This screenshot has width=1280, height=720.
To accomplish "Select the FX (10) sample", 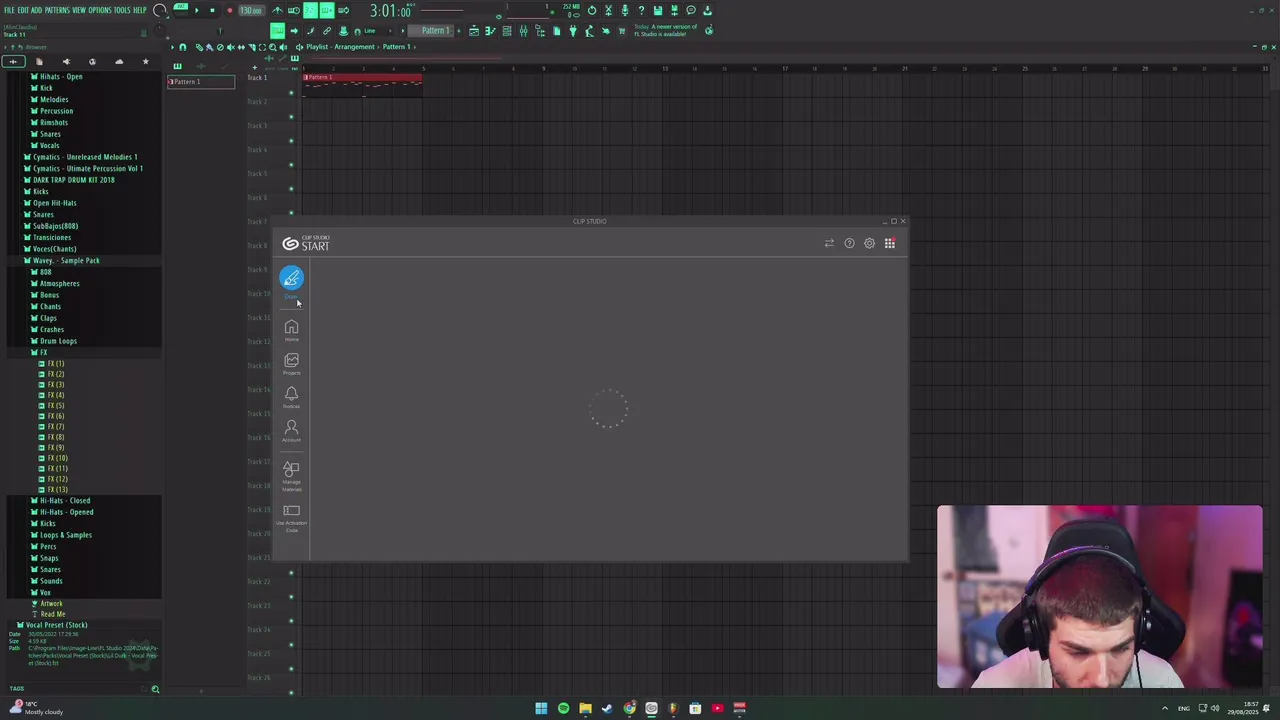I will click(54, 458).
